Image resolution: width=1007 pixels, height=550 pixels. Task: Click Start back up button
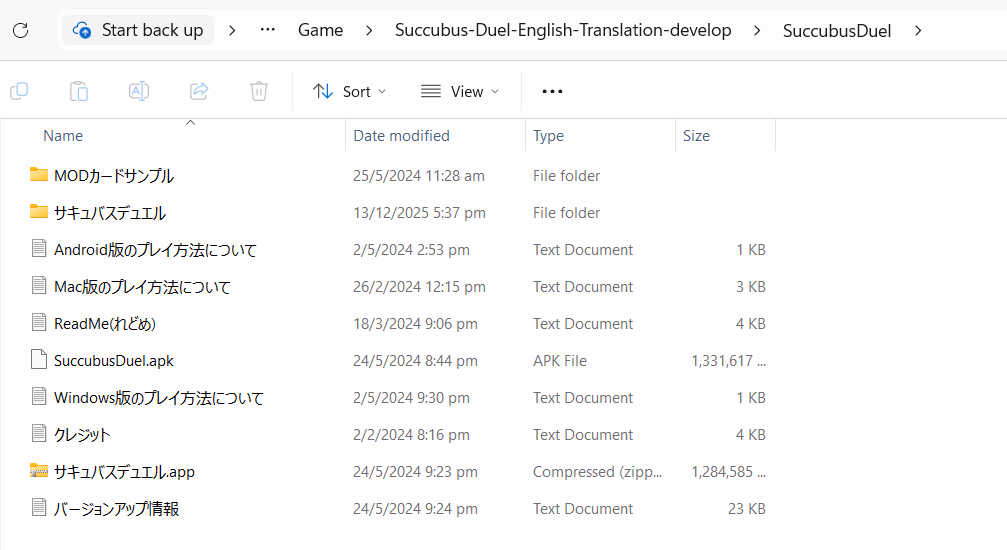(x=138, y=30)
